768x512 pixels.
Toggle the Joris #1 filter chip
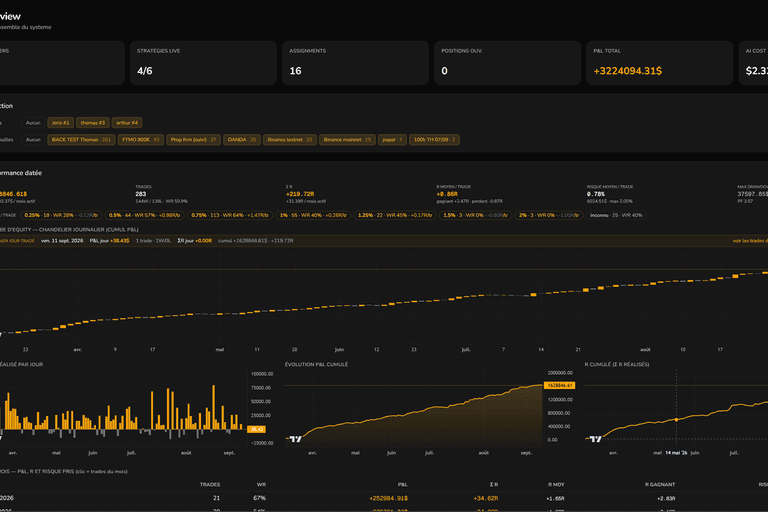(61, 122)
